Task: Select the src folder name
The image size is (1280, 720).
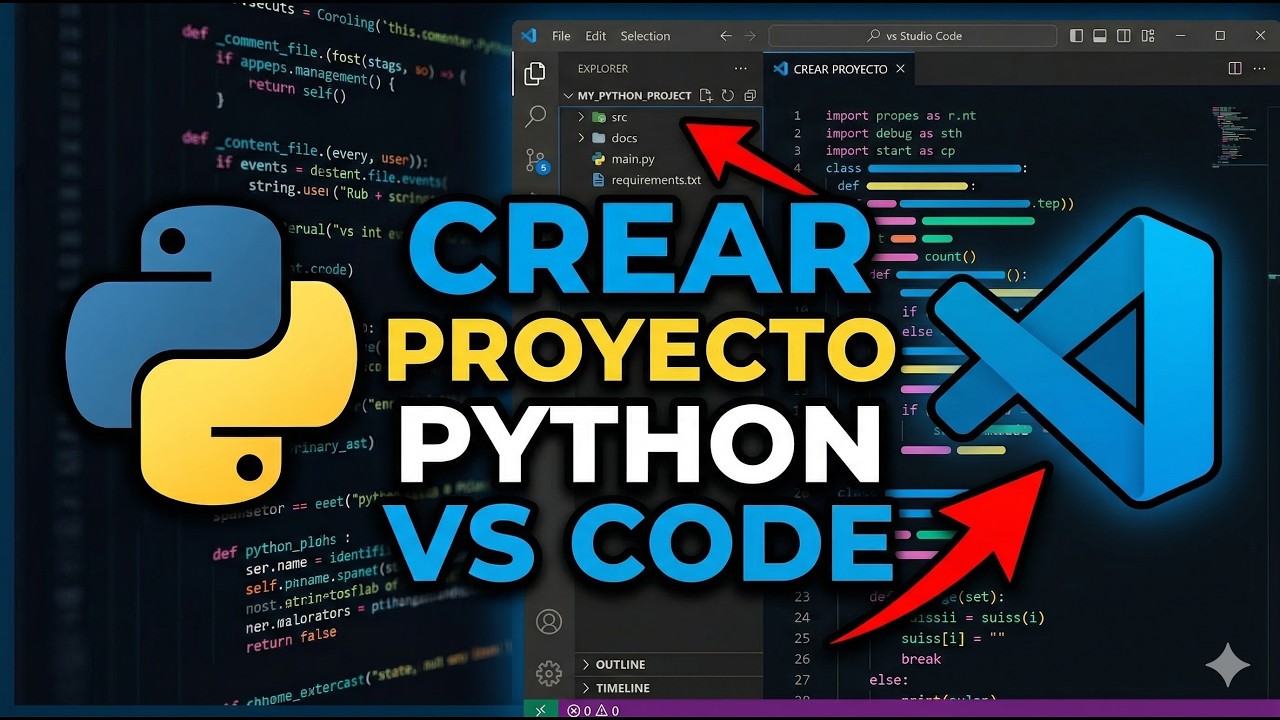Action: 619,117
